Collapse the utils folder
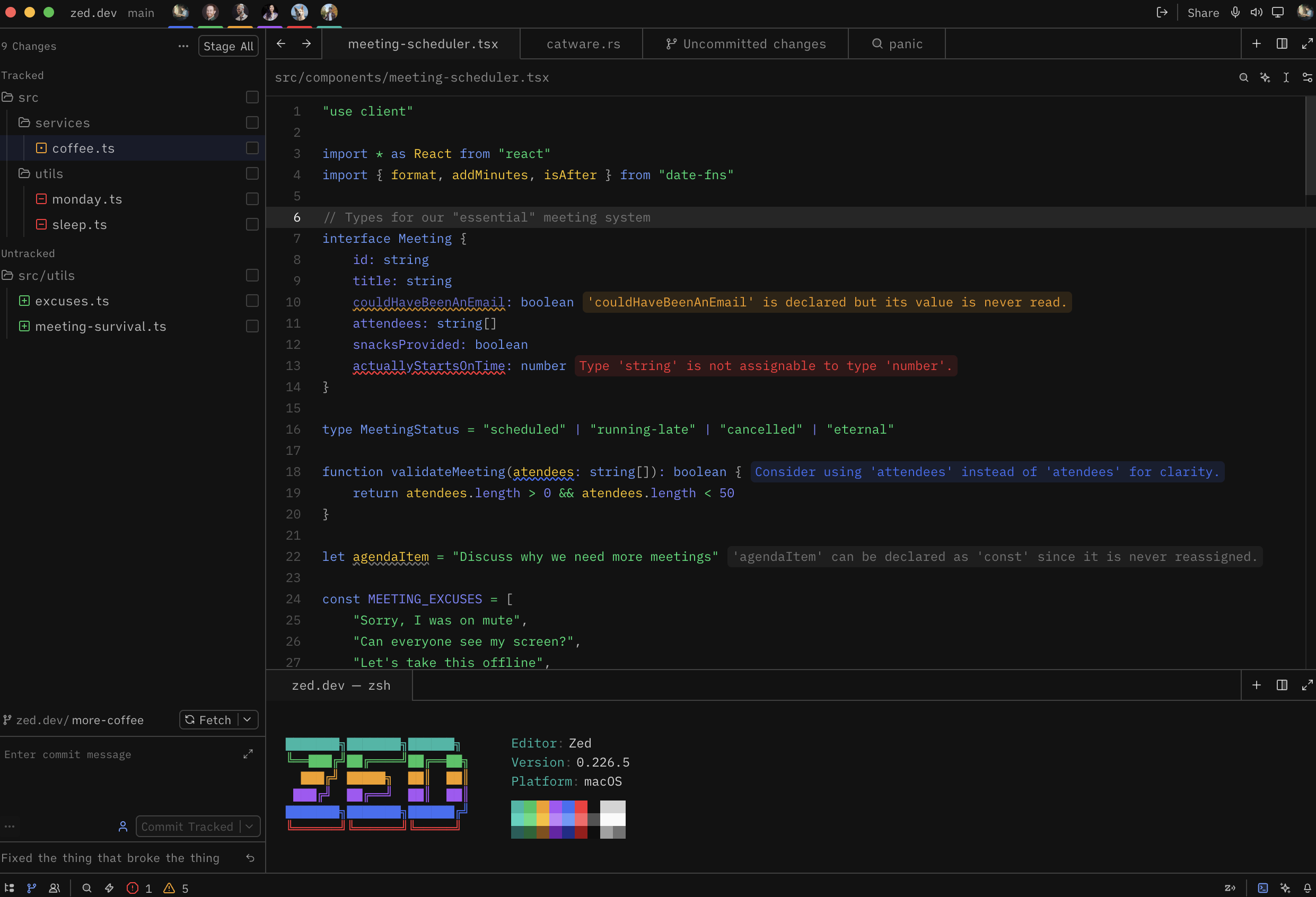The height and width of the screenshot is (897, 1316). 24,173
